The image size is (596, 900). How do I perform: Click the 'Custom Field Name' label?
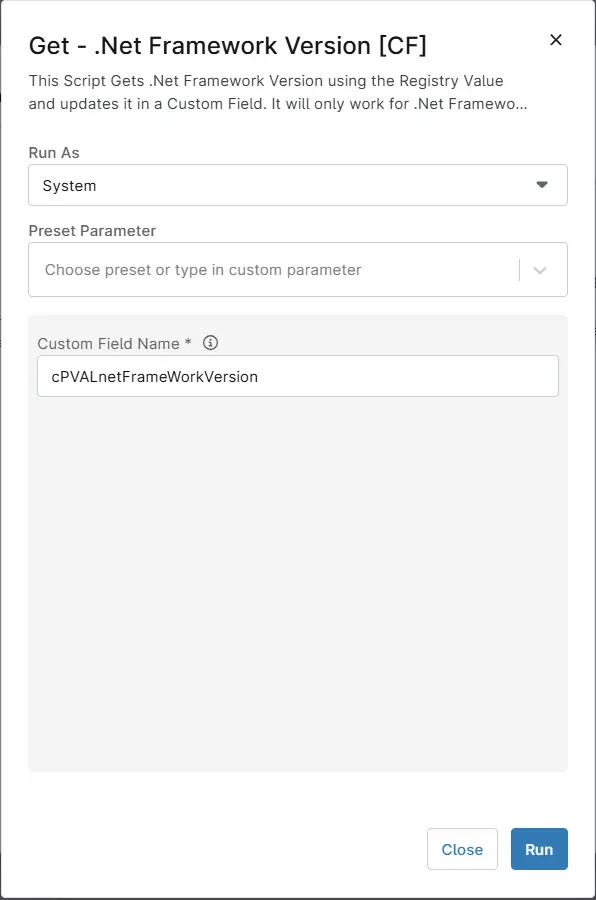click(x=109, y=343)
